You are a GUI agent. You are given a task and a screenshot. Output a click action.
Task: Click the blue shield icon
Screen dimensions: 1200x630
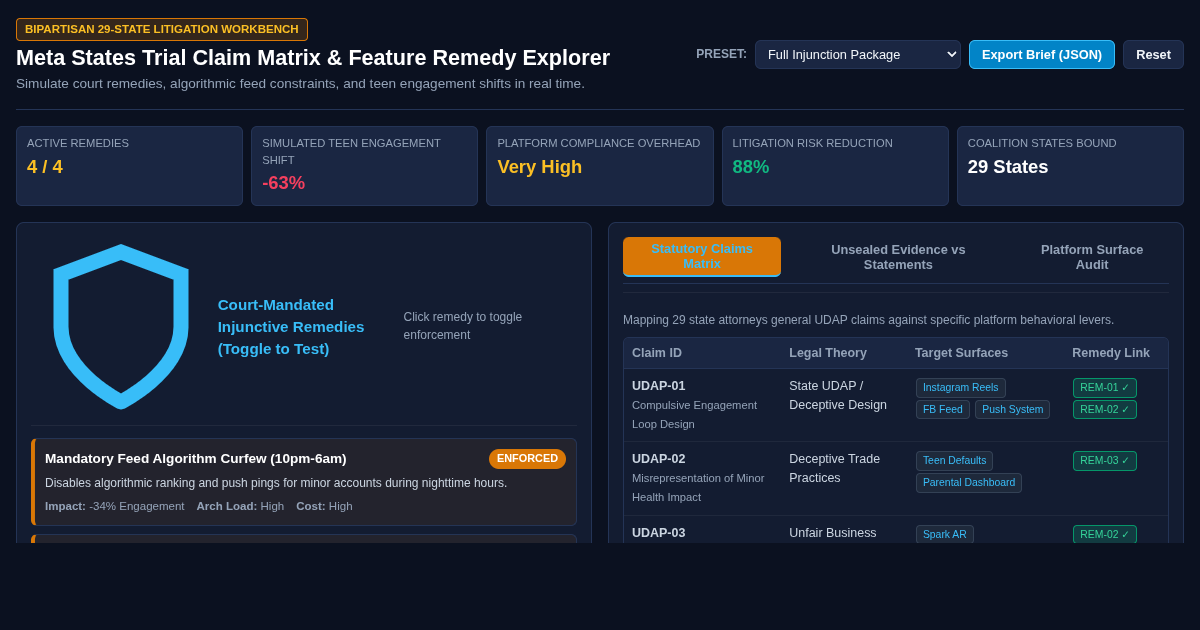[121, 326]
